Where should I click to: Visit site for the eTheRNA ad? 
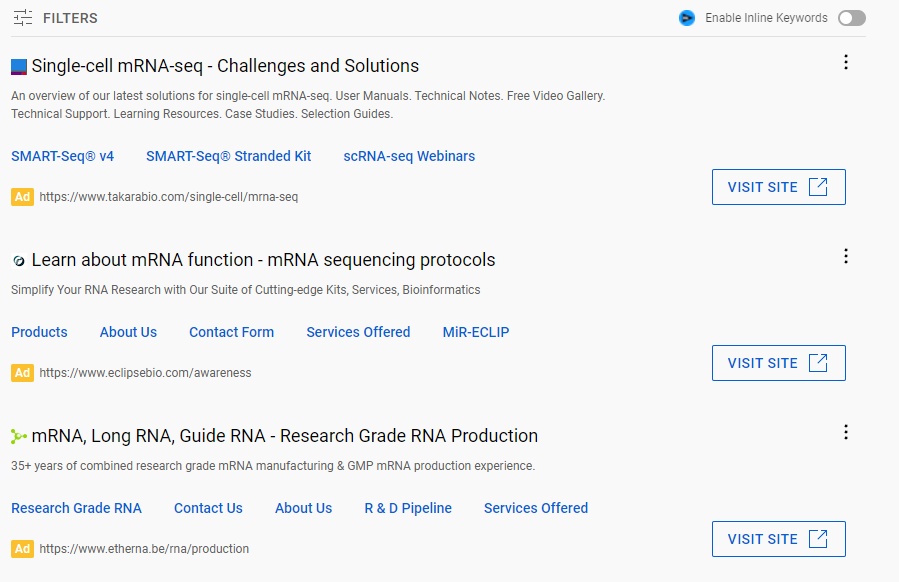coord(778,539)
